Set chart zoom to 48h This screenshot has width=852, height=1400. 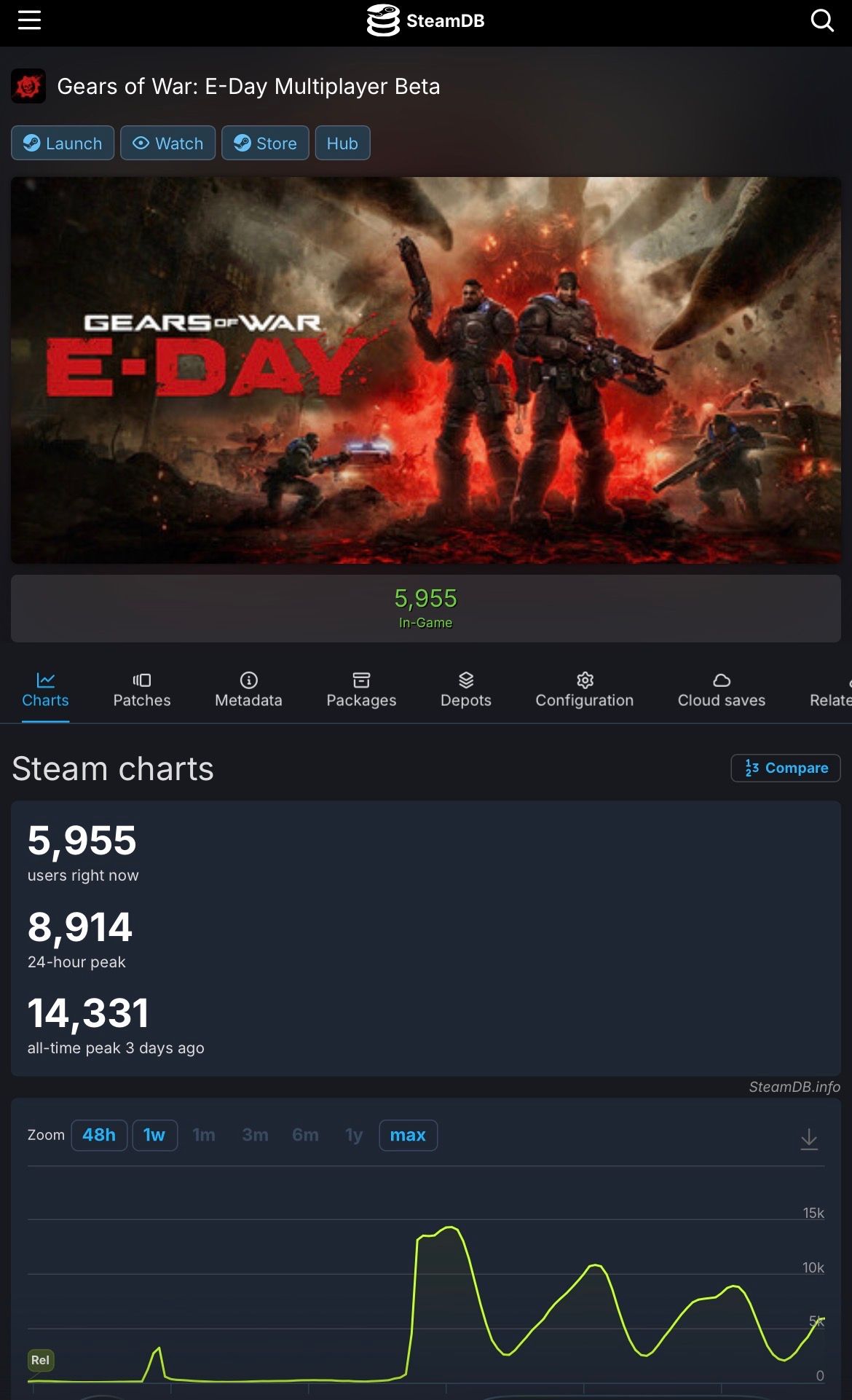99,1135
